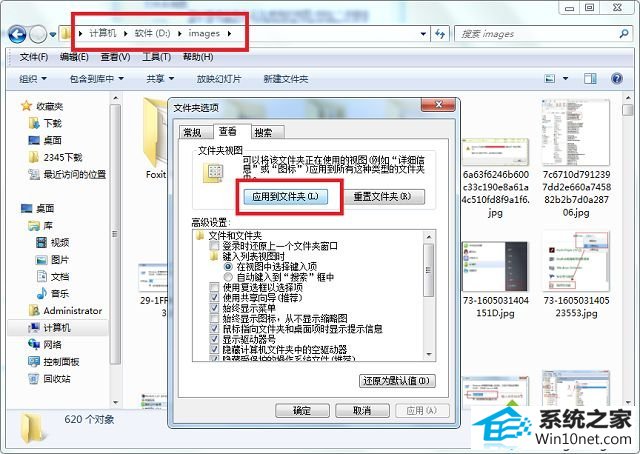The image size is (640, 454).
Task: Click the Back navigation arrow
Action: coord(17,34)
